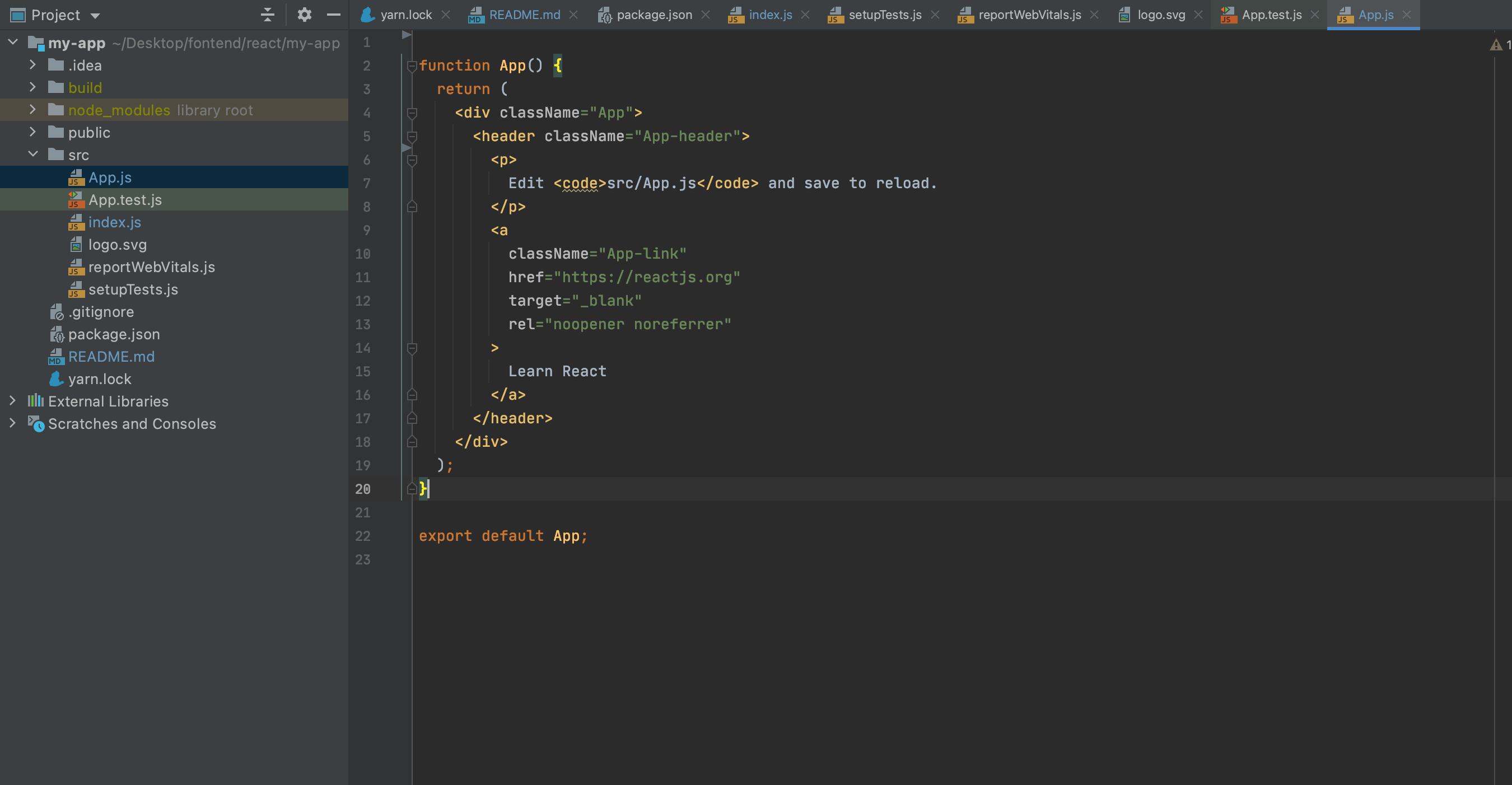Switch to the yarn.lock editor tab

[x=405, y=15]
